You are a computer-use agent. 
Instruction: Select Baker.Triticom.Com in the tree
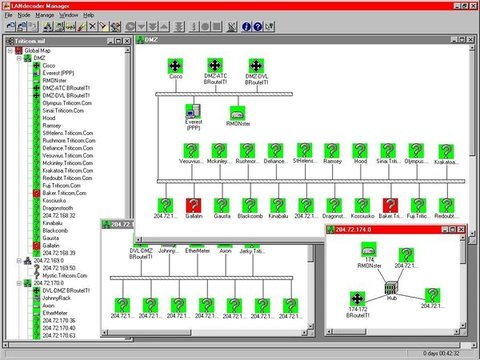click(x=64, y=193)
